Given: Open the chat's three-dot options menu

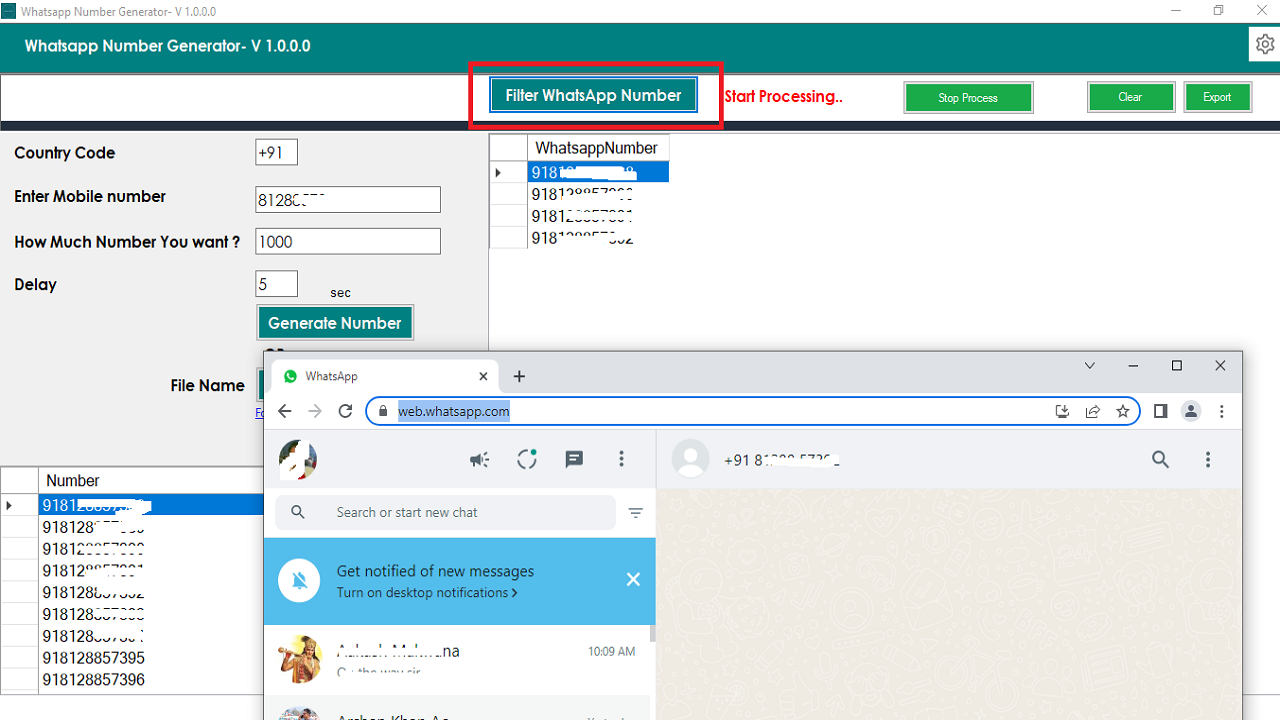Looking at the screenshot, I should pos(1208,459).
